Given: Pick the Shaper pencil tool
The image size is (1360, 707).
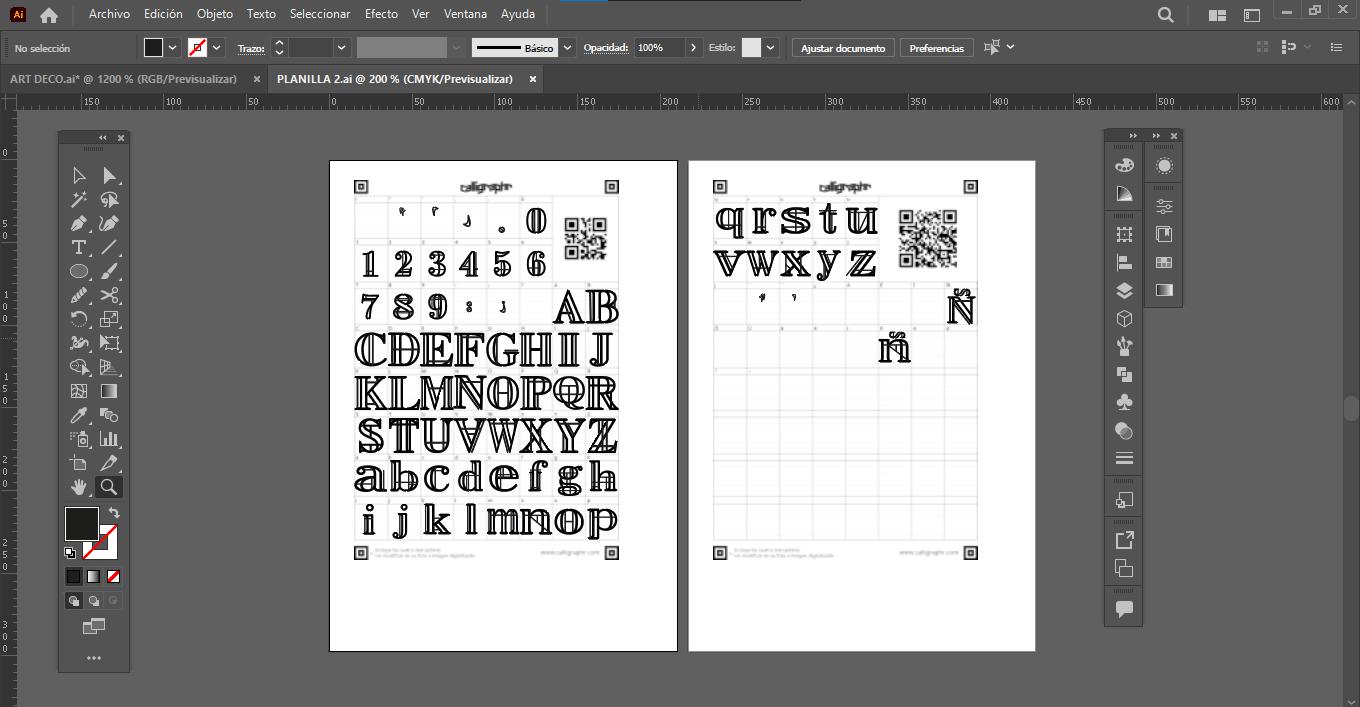Looking at the screenshot, I should (x=79, y=295).
